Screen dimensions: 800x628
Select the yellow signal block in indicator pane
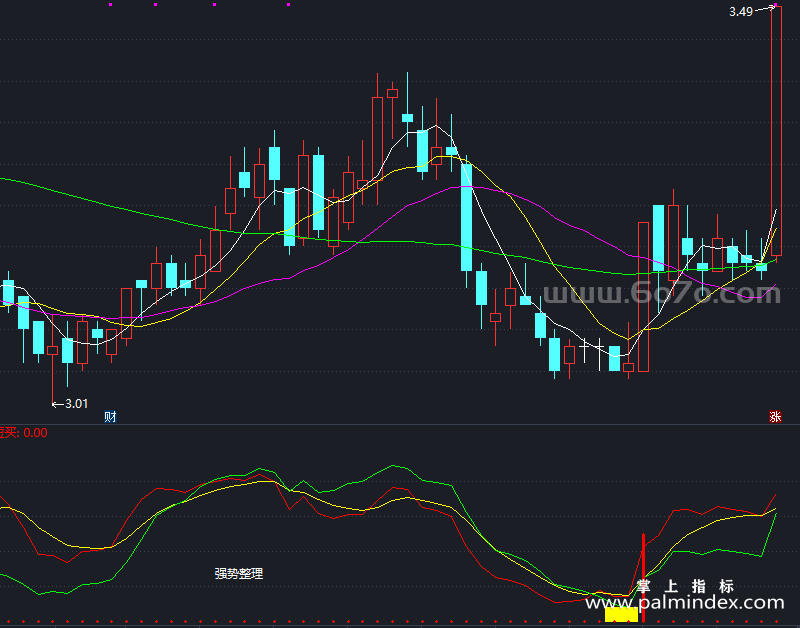point(621,614)
